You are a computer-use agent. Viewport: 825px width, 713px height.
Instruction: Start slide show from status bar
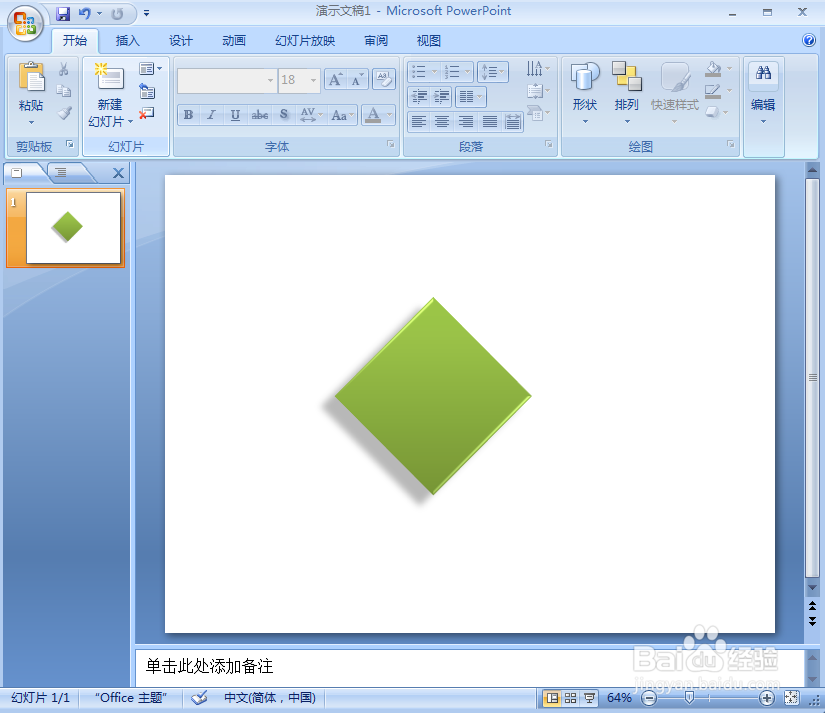pyautogui.click(x=589, y=698)
